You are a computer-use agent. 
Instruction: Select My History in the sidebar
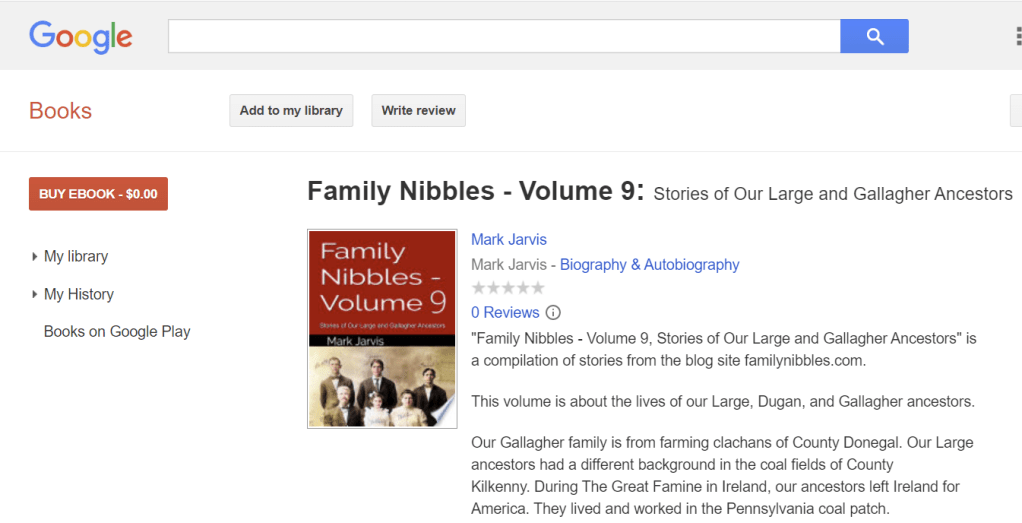79,295
